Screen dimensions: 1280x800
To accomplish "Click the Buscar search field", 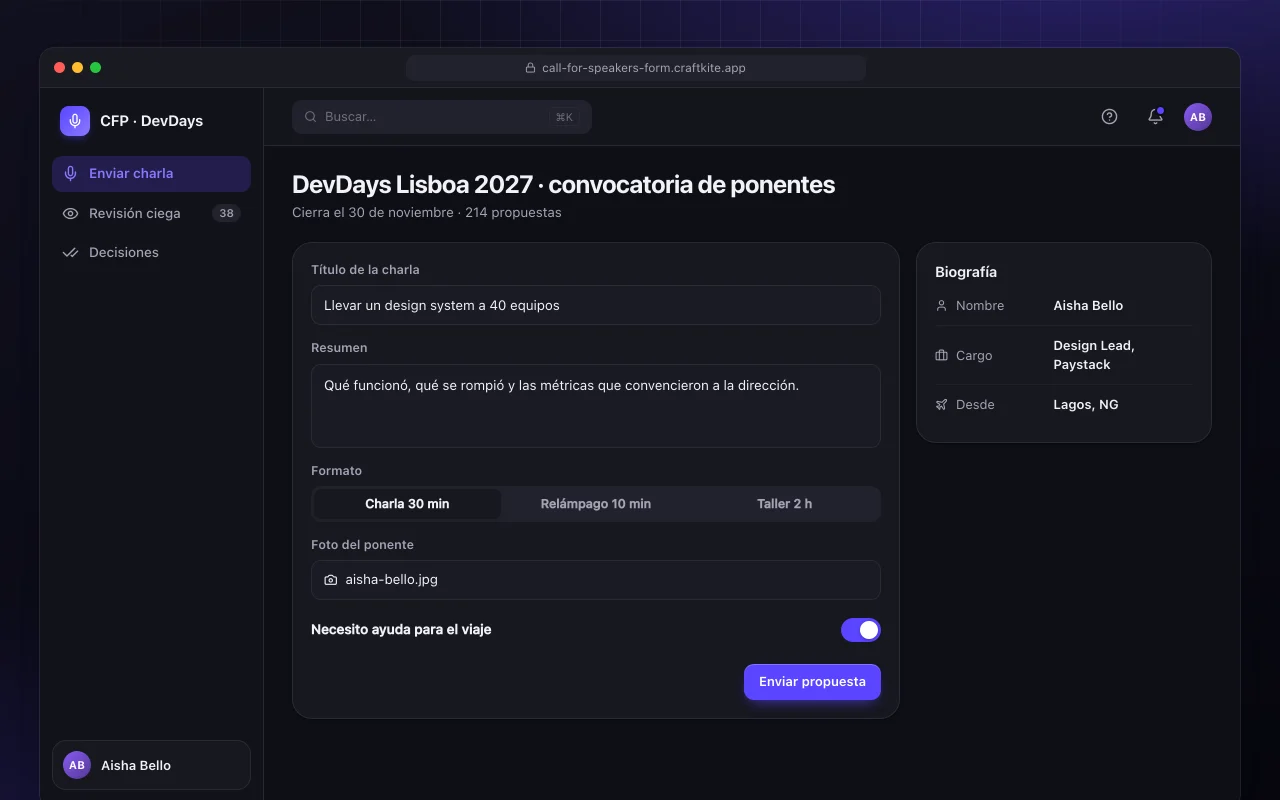I will pos(442,117).
